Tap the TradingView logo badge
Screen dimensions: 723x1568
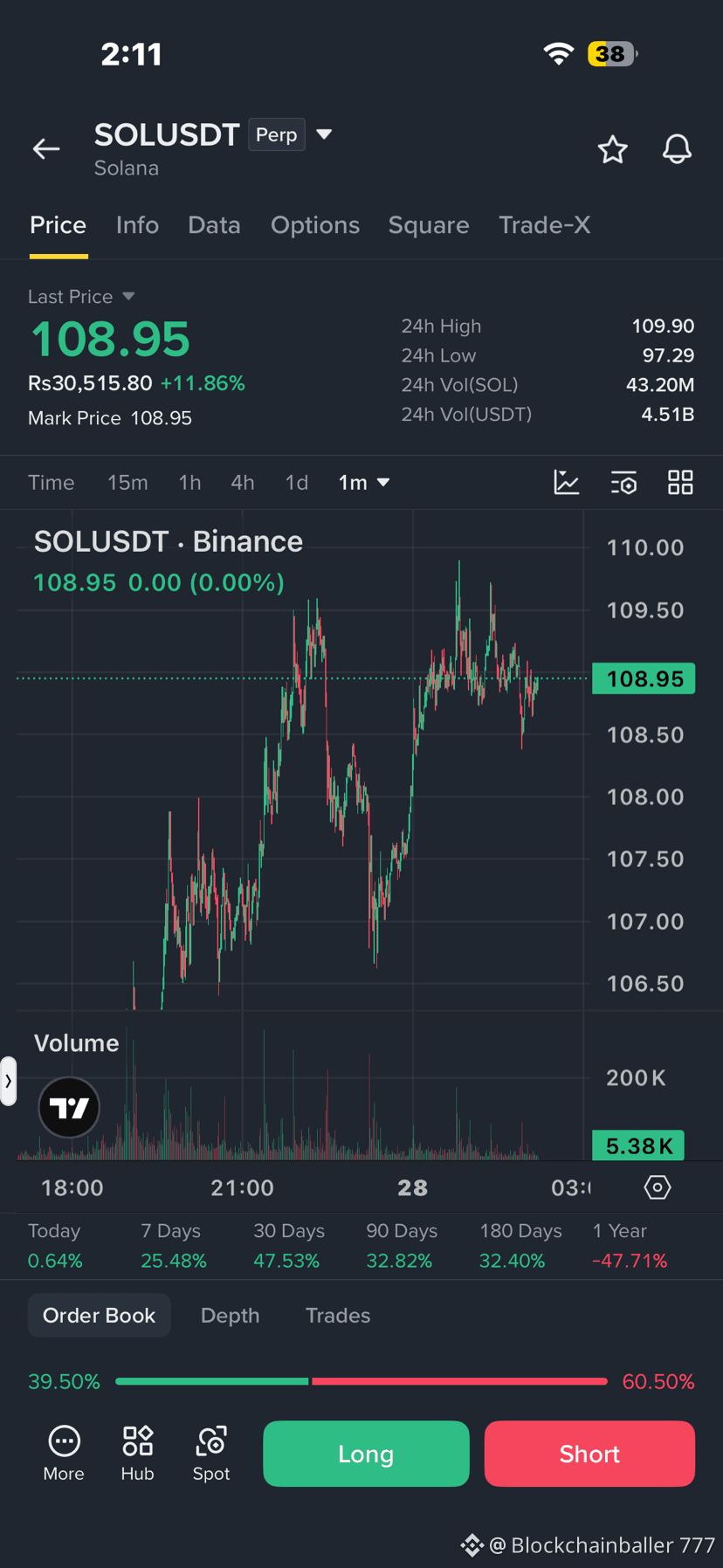pos(69,1108)
